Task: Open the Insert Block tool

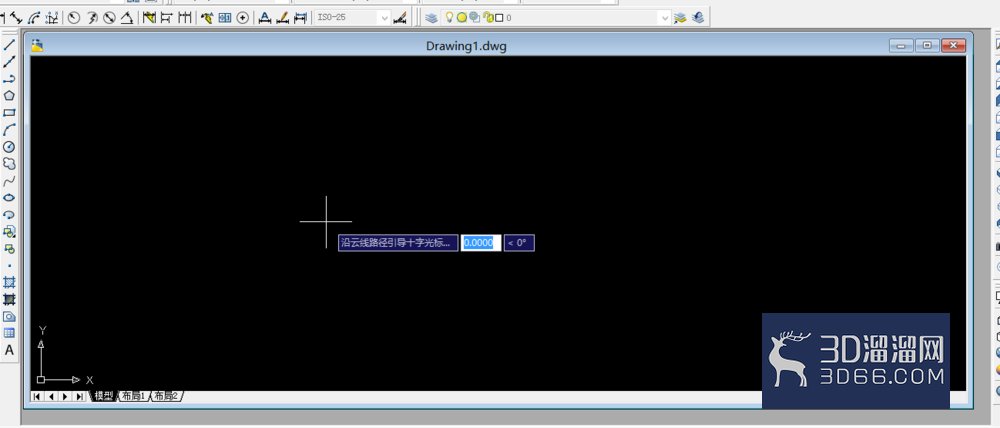Action: 9,232
